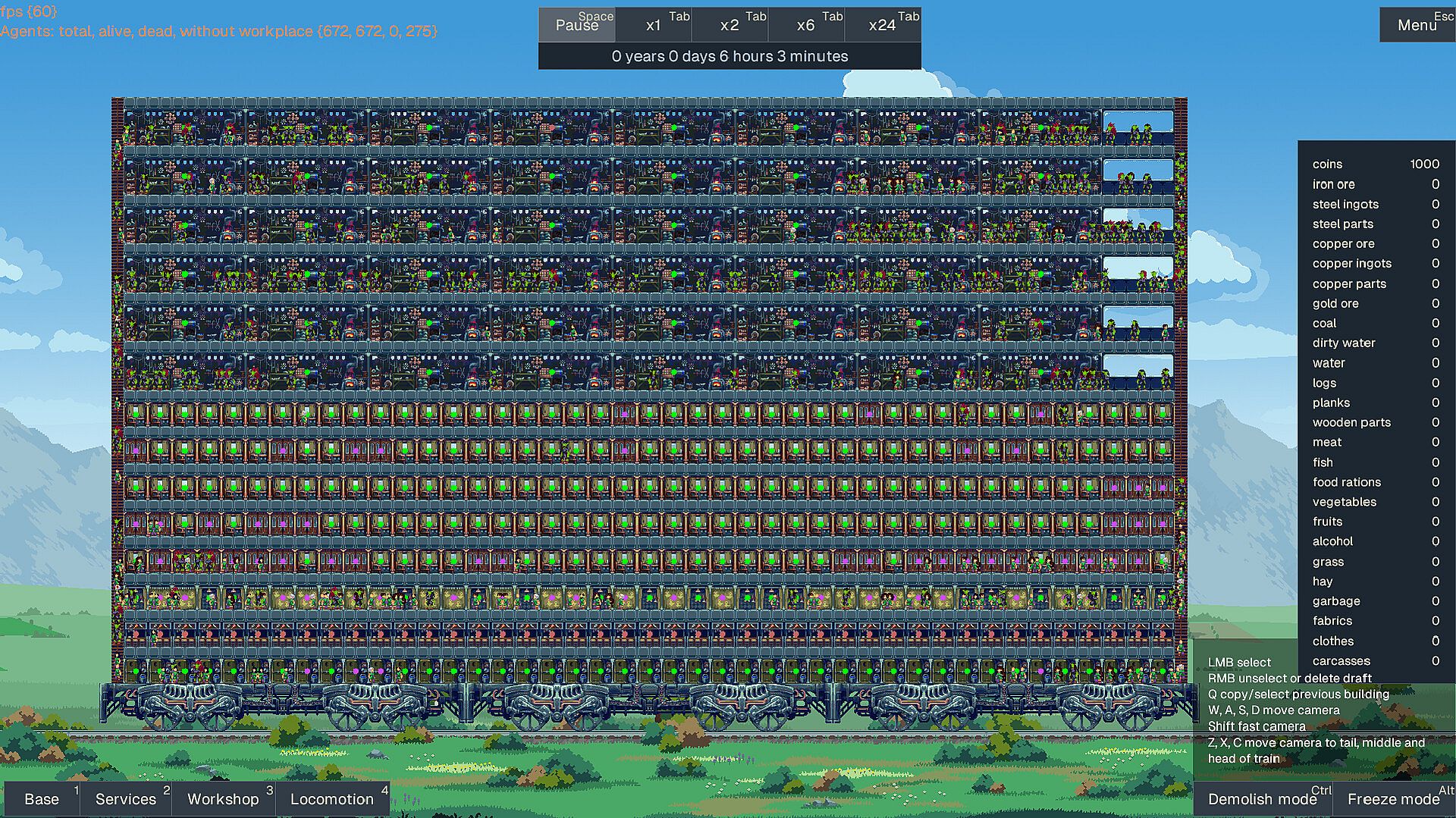The width and height of the screenshot is (1456, 818).
Task: Click the coins resource row
Action: coord(1376,164)
